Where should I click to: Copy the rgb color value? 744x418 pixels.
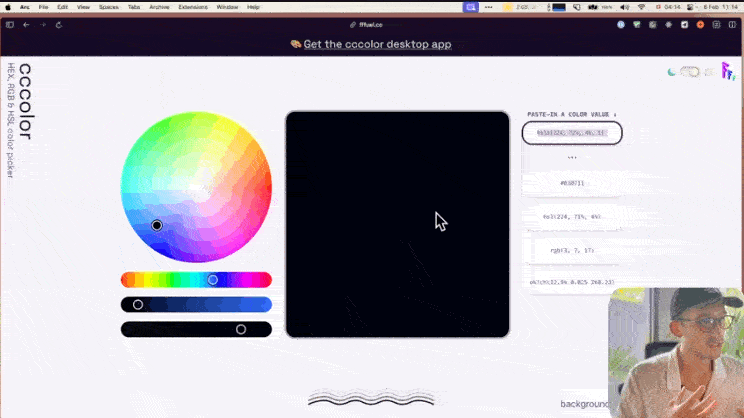coord(573,249)
